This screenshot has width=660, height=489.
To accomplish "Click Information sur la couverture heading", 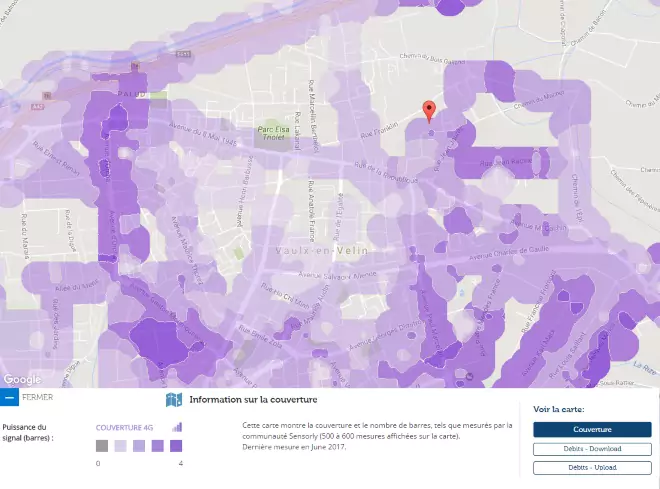I will pyautogui.click(x=253, y=399).
